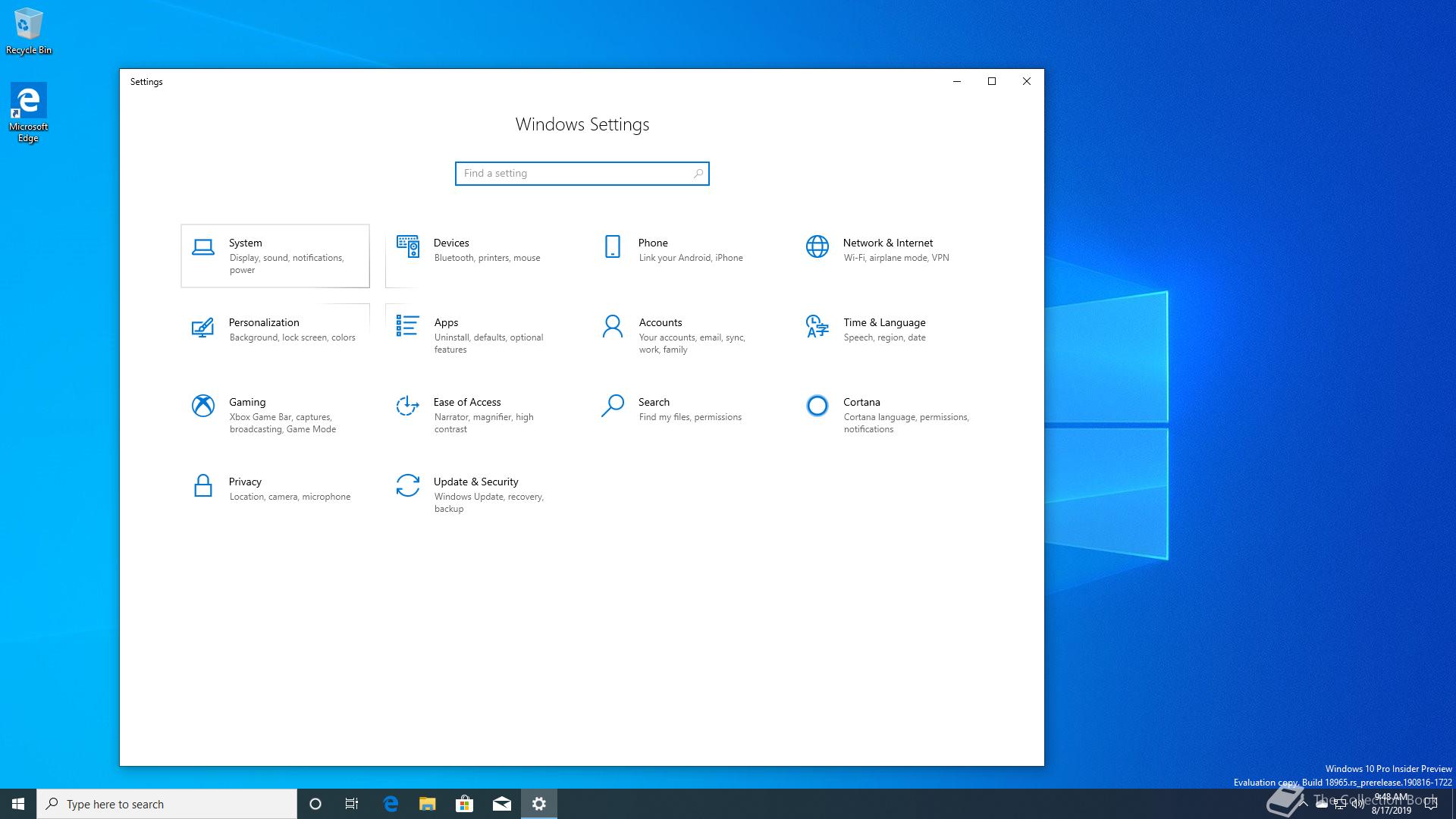Open the System settings laptop icon
The height and width of the screenshot is (819, 1456).
pos(202,247)
